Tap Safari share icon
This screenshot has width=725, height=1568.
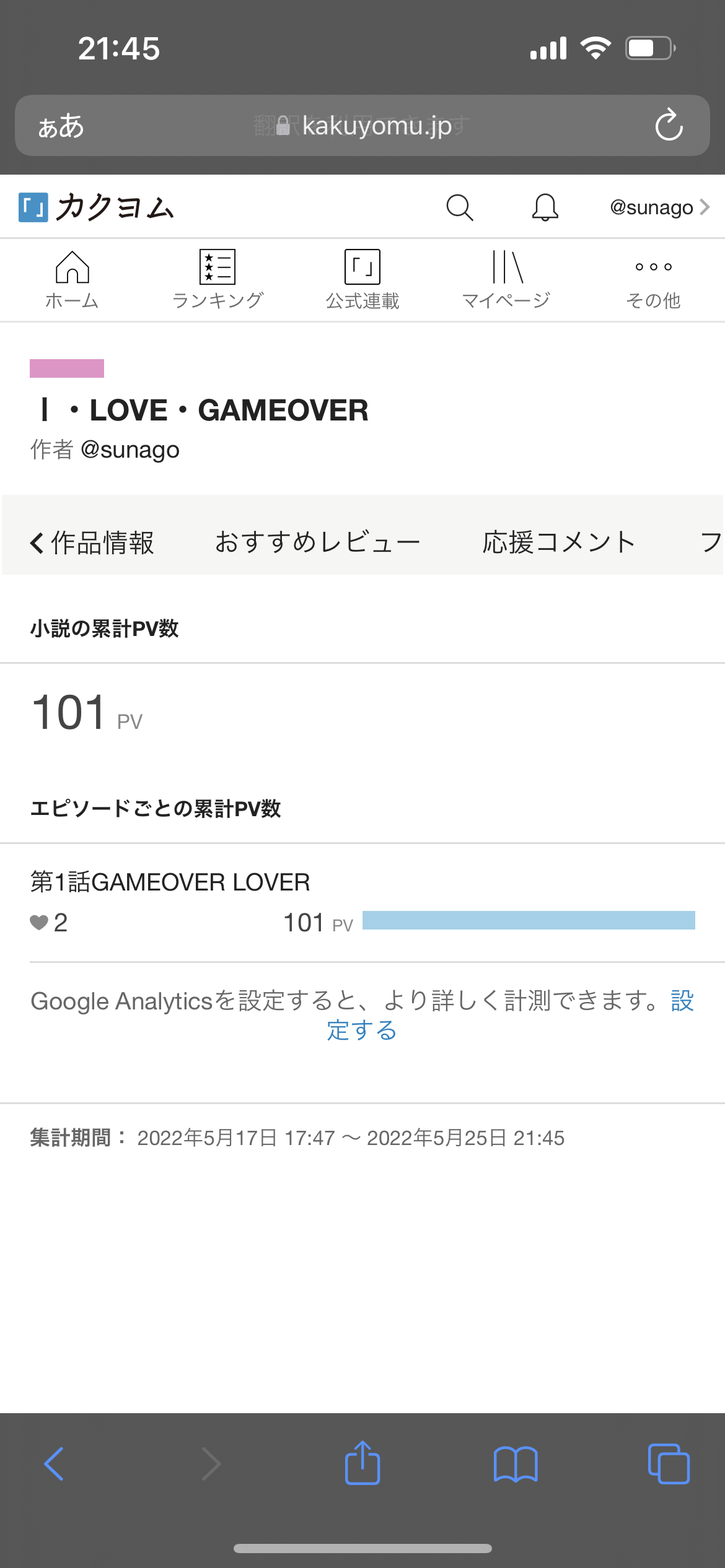[x=362, y=1463]
